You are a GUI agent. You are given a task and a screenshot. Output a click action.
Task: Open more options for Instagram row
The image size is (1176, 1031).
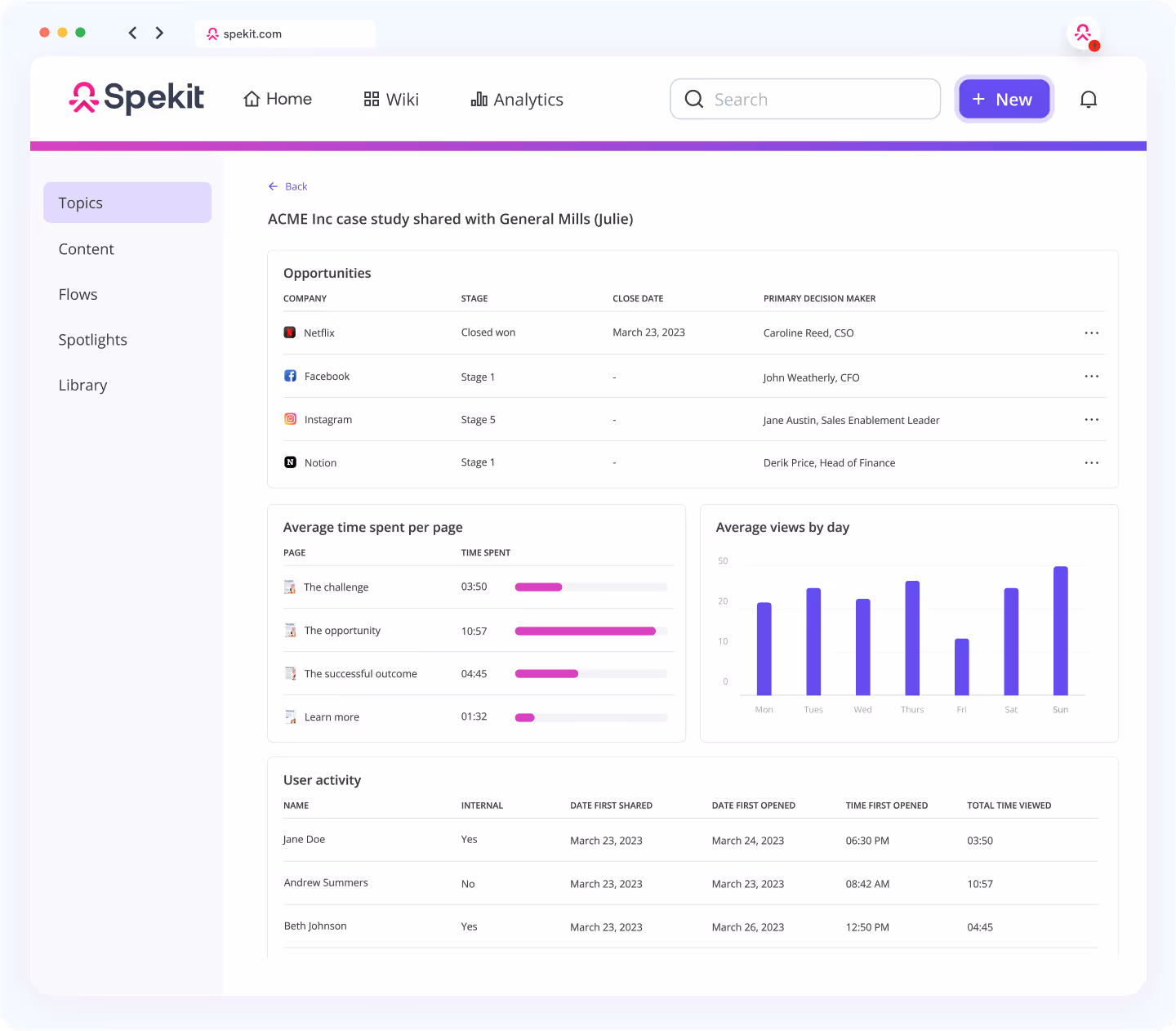[x=1092, y=419]
